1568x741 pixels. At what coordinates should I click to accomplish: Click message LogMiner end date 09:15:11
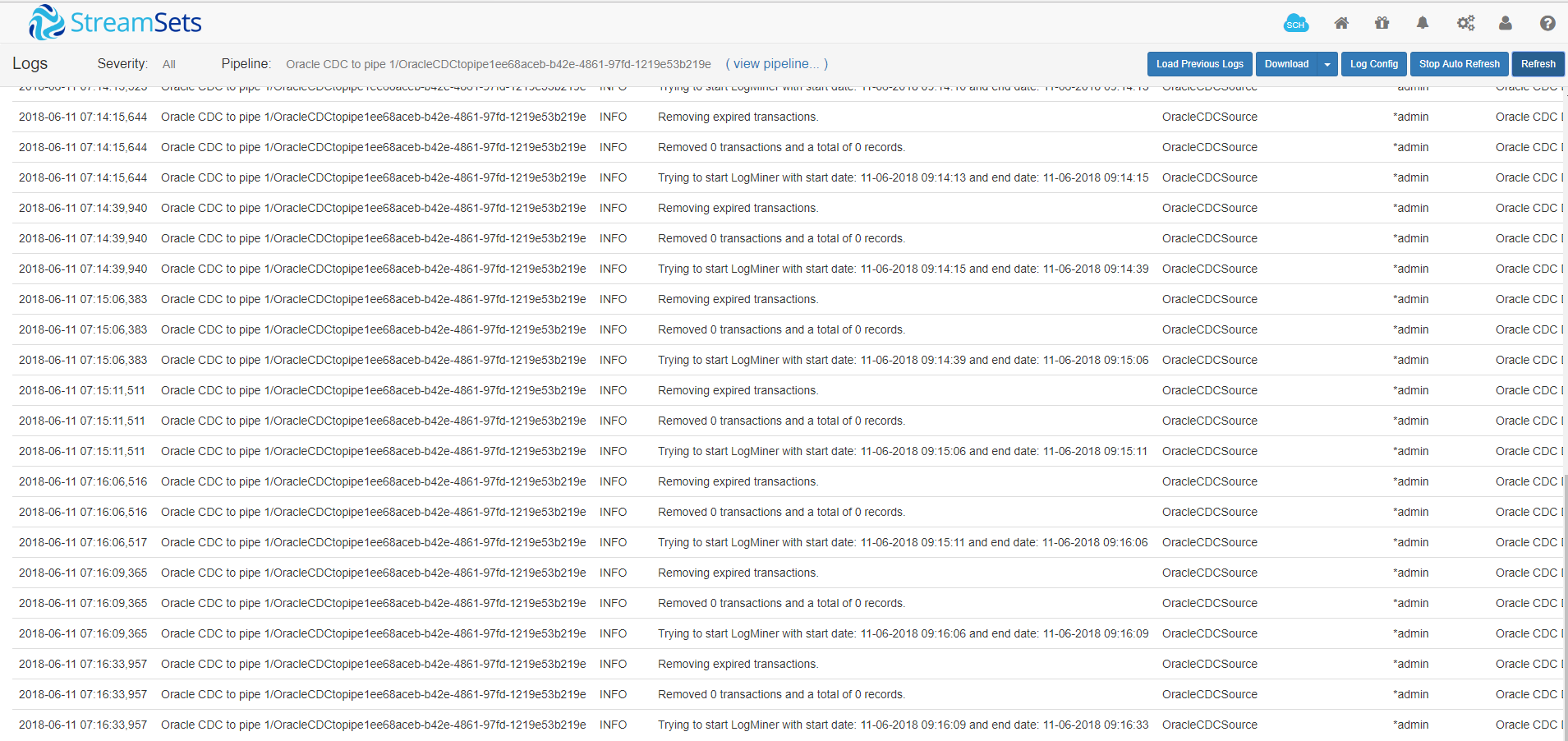(x=903, y=451)
